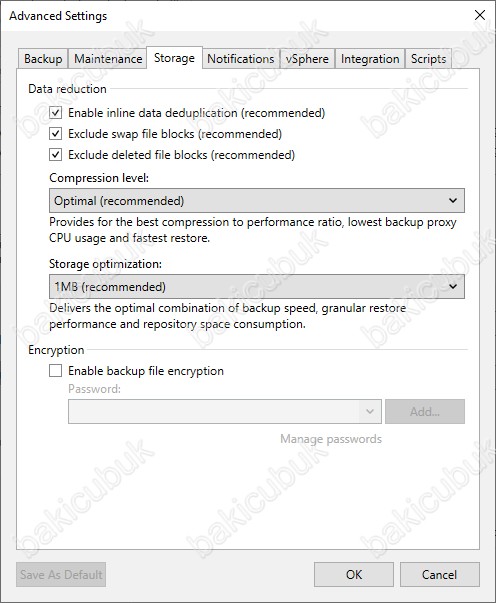Toggle Exclude deleted file blocks checkbox

coord(56,155)
